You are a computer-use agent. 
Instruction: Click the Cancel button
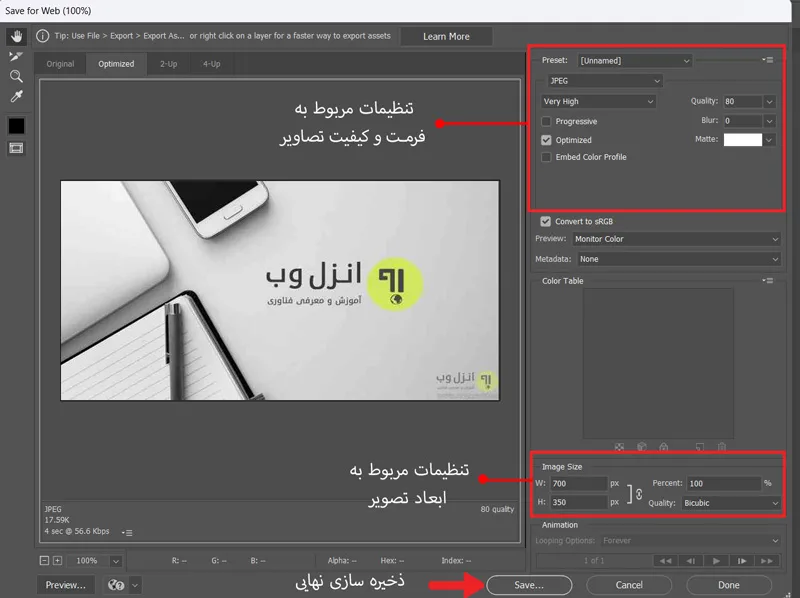click(629, 585)
